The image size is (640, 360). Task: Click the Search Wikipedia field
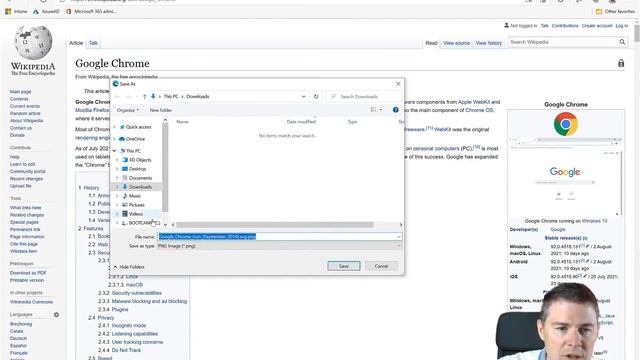[x=563, y=42]
